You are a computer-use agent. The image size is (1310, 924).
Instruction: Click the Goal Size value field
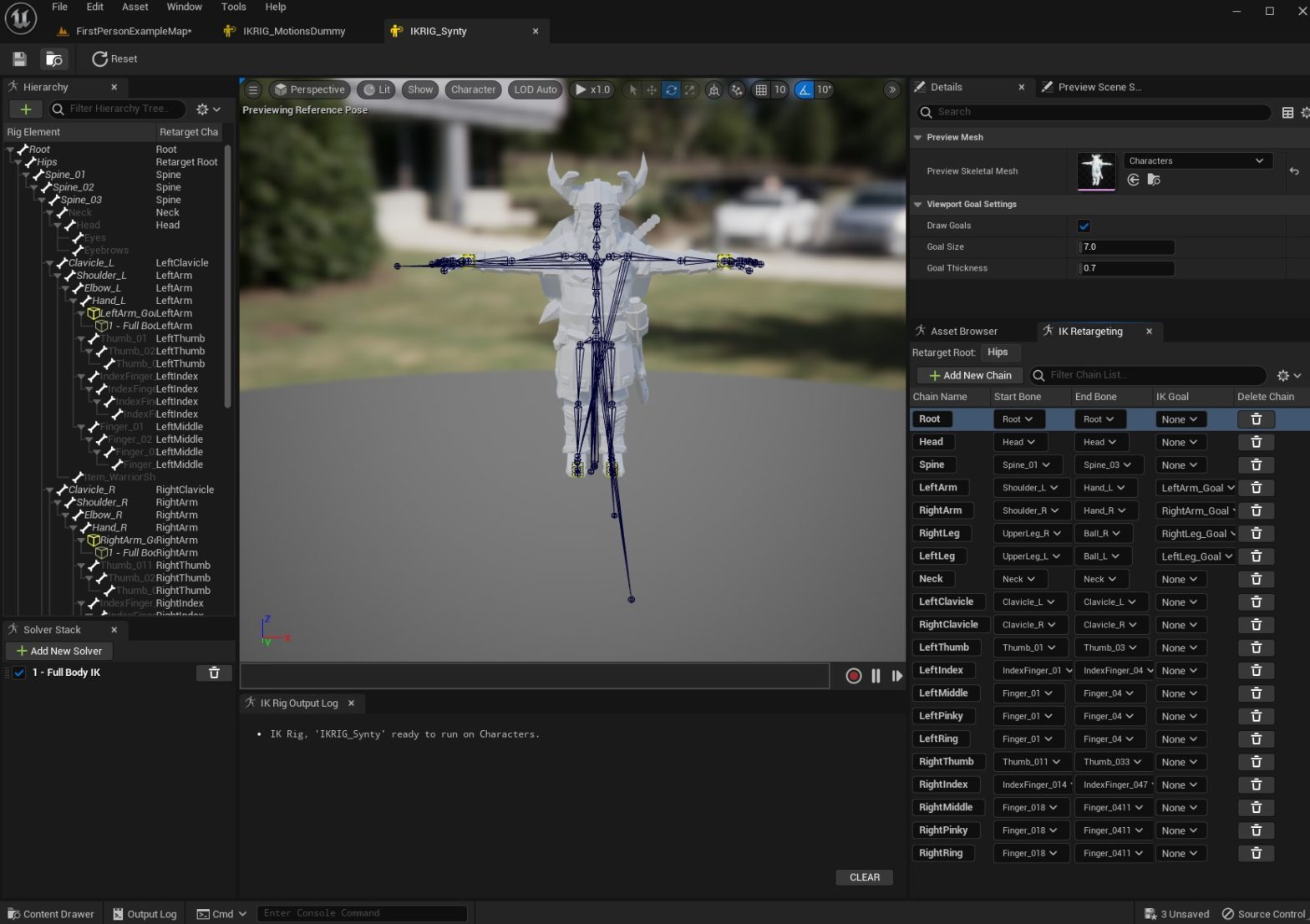point(1126,246)
